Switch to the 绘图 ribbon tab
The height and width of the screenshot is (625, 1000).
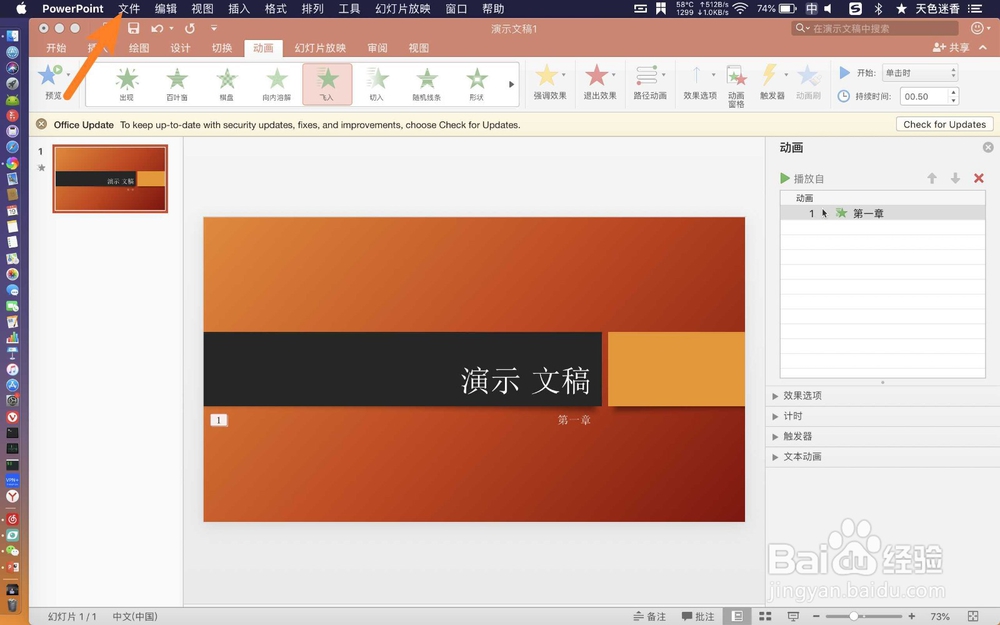point(138,48)
